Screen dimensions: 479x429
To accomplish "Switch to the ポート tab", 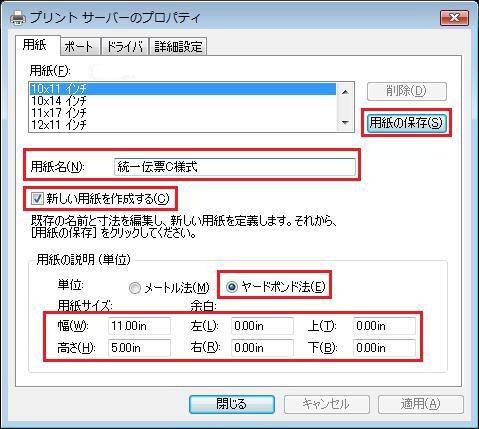I will click(x=80, y=47).
